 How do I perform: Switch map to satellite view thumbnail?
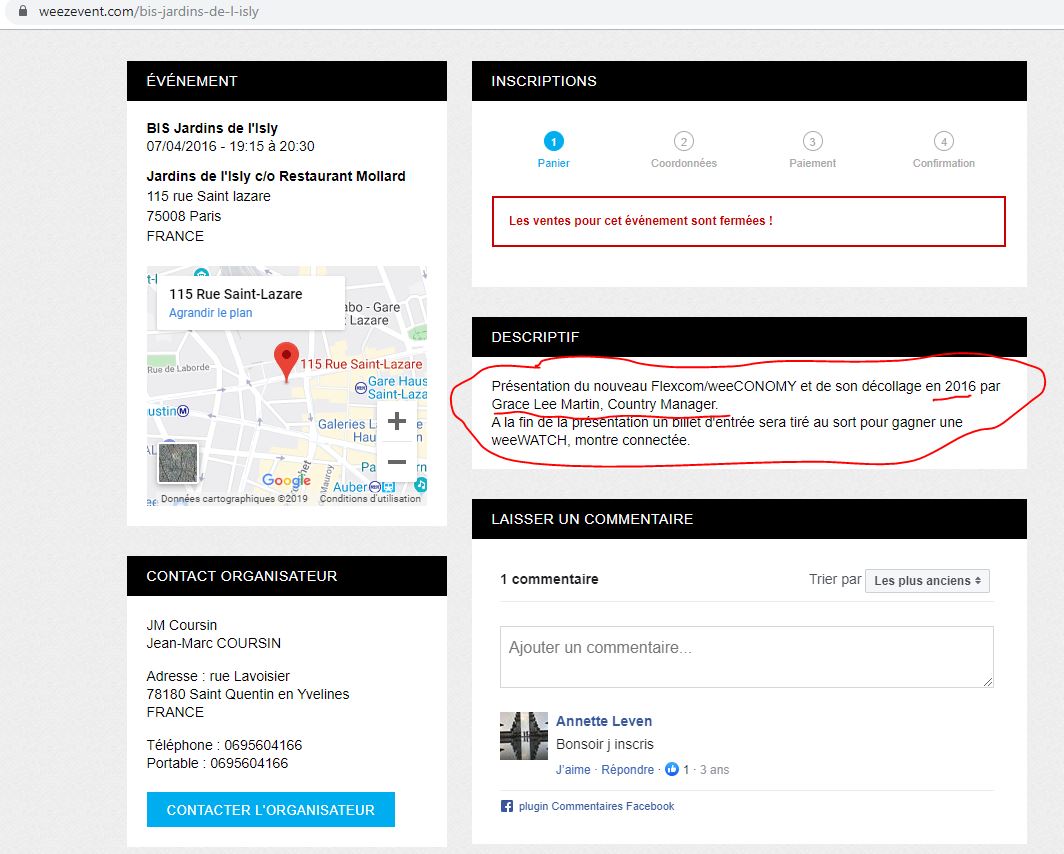pos(178,463)
